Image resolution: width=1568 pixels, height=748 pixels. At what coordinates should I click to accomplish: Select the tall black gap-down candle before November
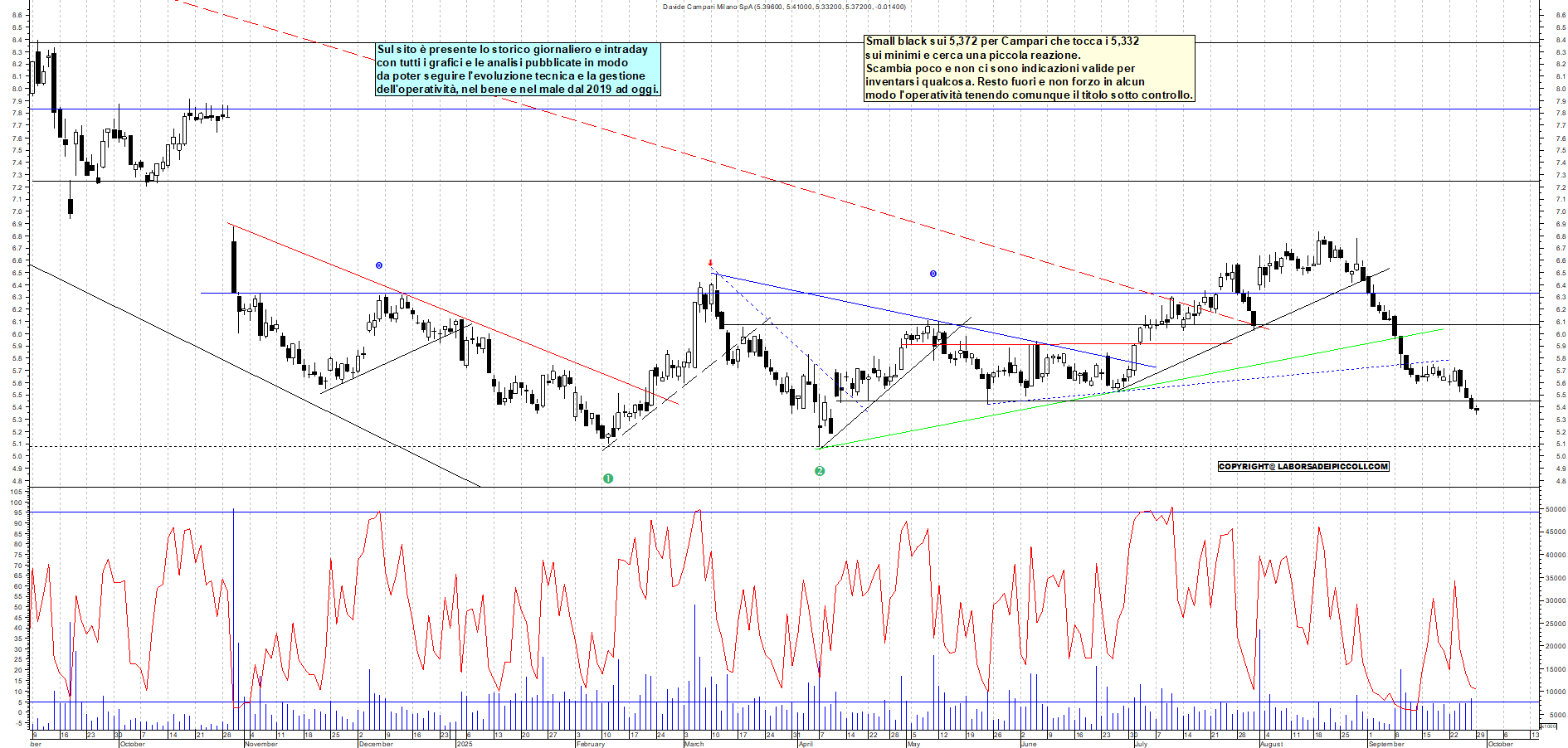(234, 267)
